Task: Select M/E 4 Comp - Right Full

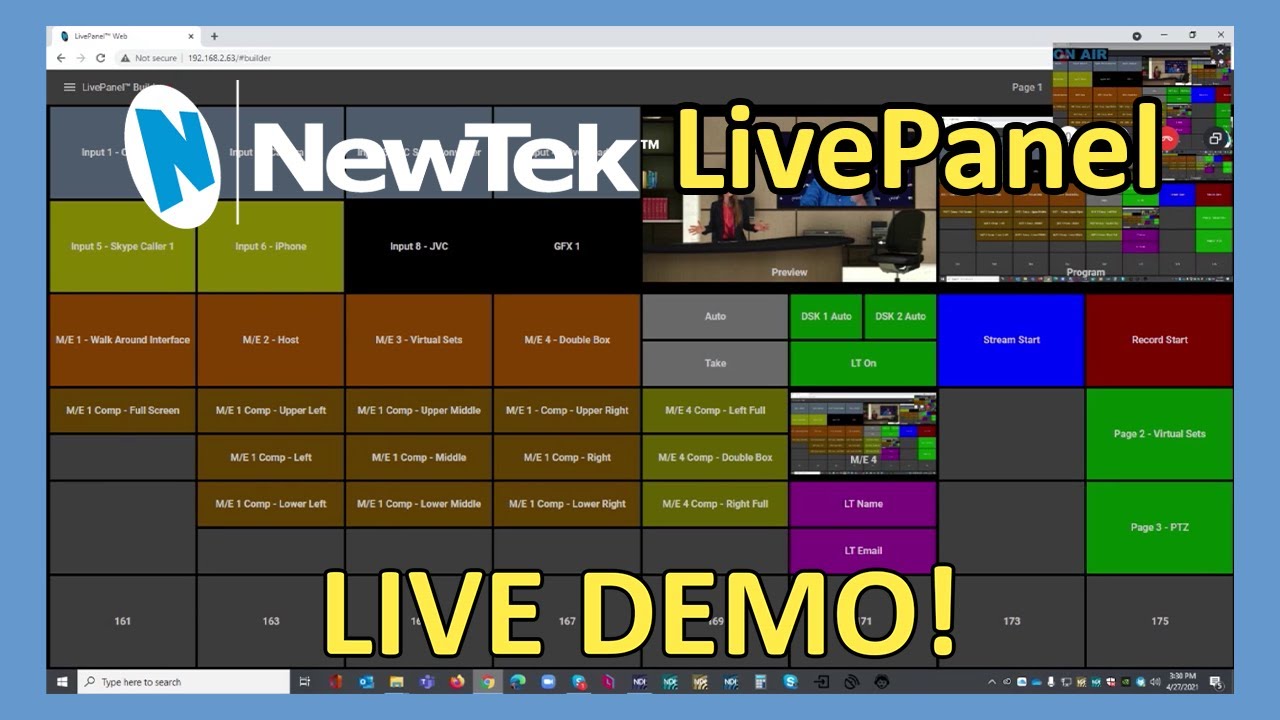Action: point(715,504)
